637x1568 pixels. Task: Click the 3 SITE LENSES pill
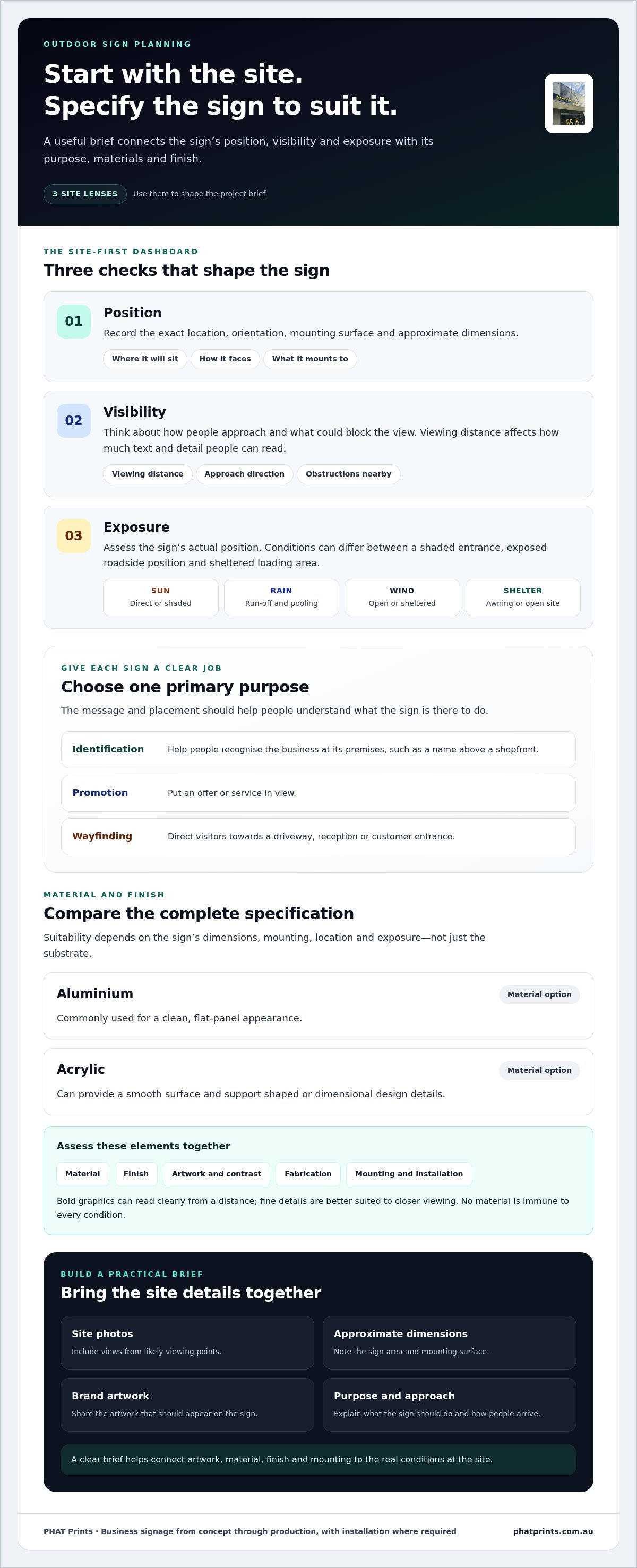tap(84, 194)
